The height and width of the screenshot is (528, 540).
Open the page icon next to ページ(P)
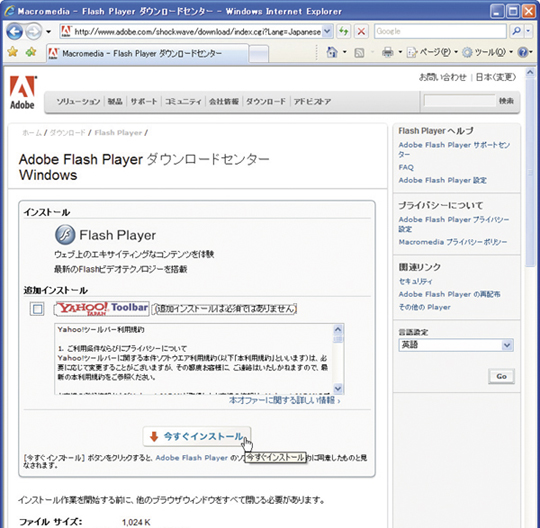[x=412, y=52]
